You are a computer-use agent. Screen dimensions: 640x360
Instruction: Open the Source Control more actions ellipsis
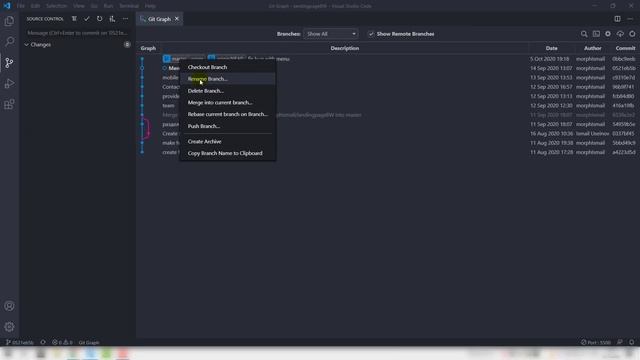(x=125, y=19)
